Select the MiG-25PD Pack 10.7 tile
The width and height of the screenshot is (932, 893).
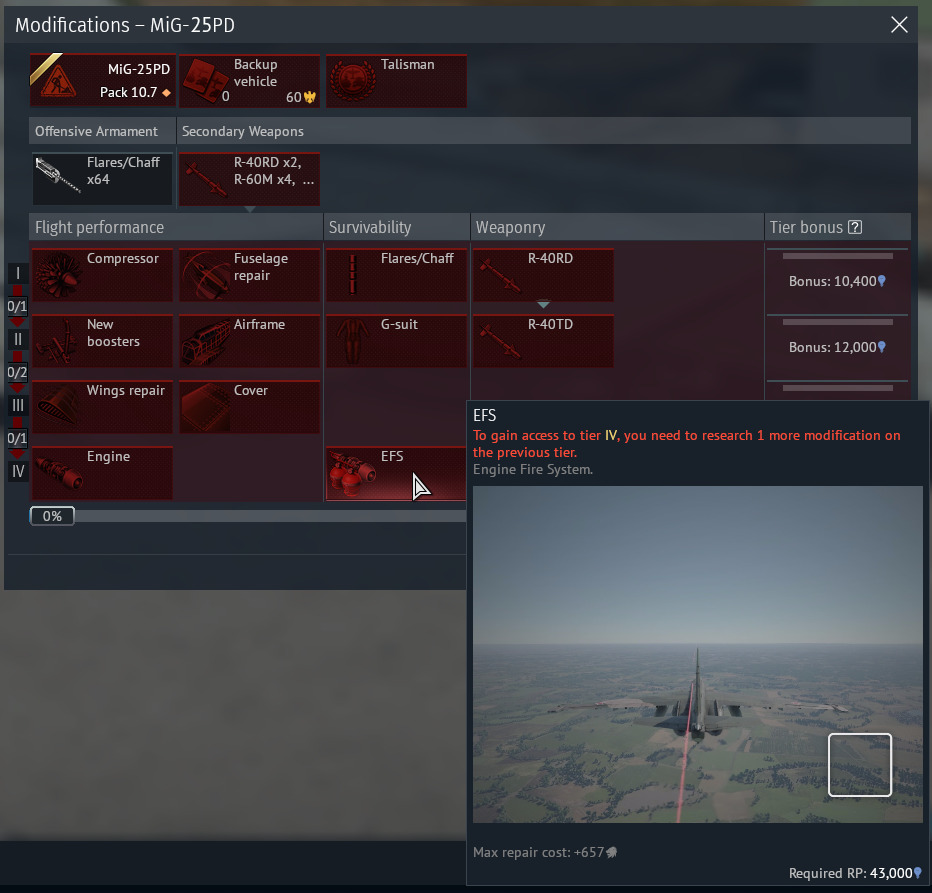point(102,81)
